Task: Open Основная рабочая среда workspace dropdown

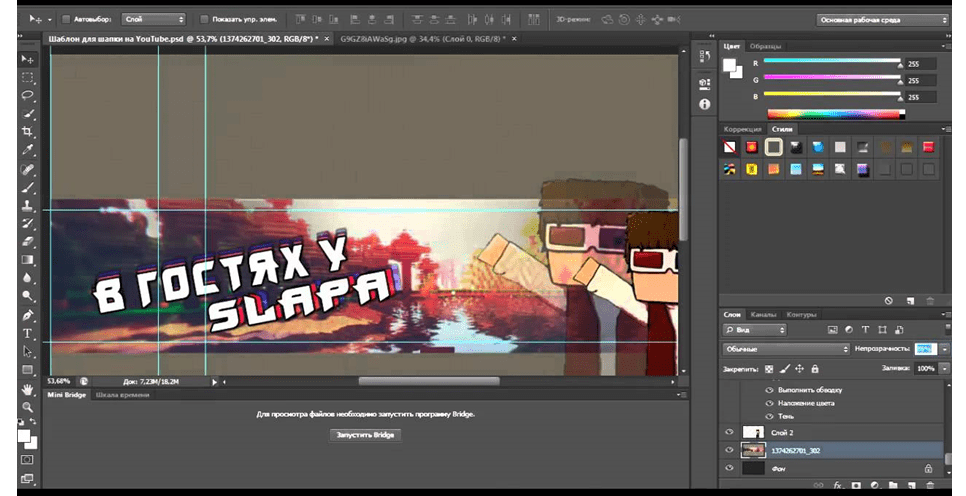Action: click(882, 20)
